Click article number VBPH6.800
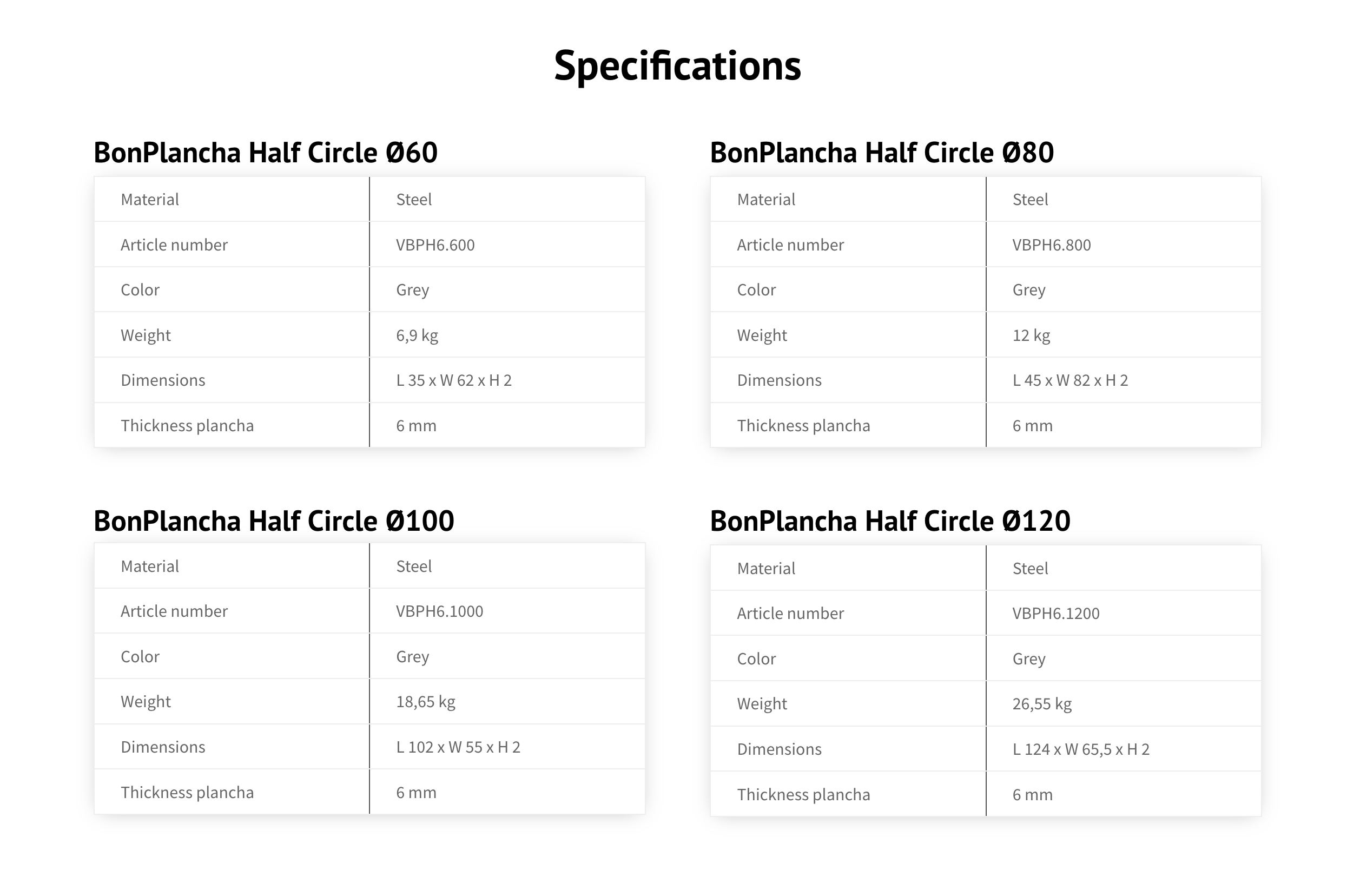 (x=1052, y=245)
